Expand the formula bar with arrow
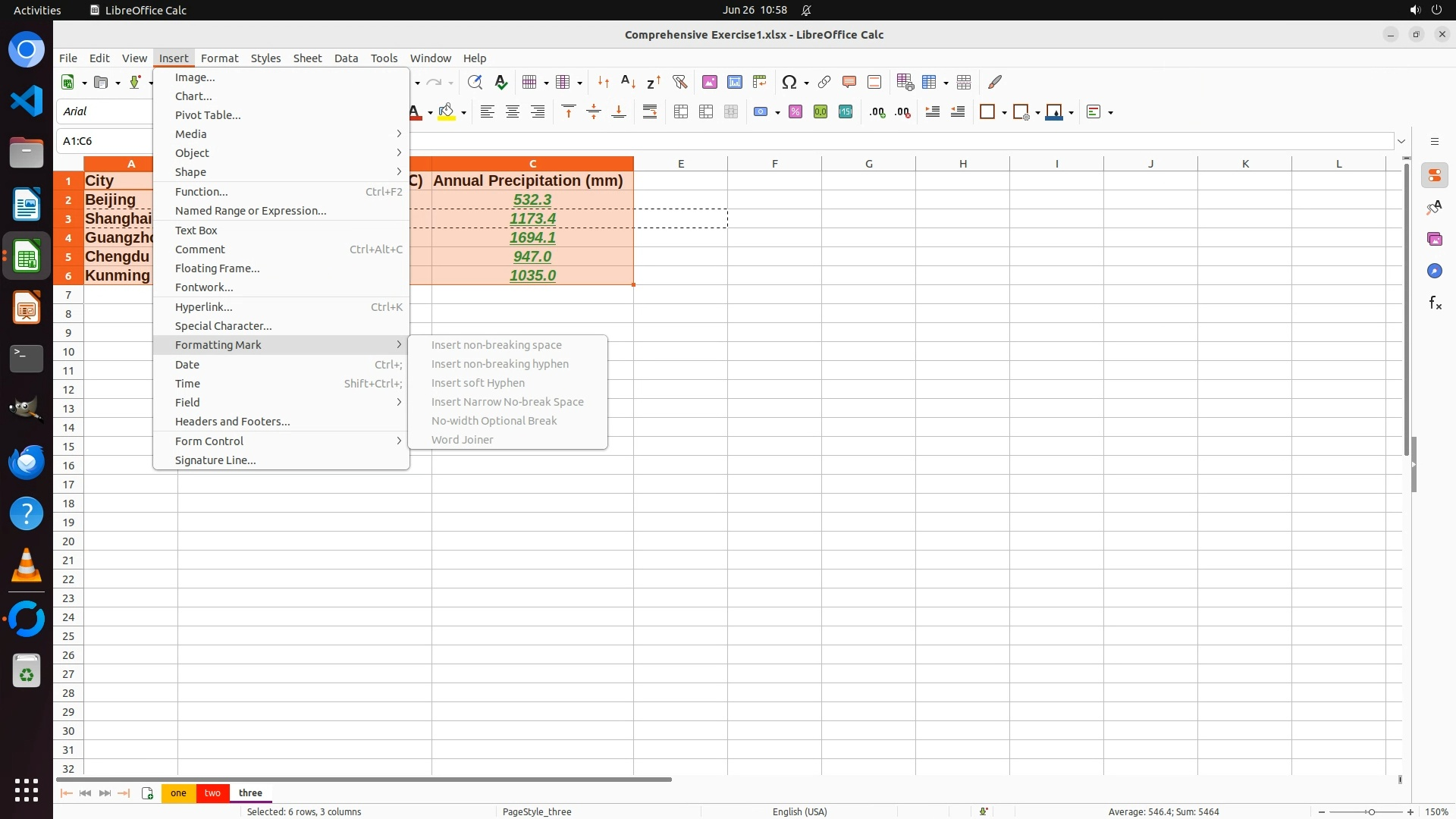1456x819 pixels. [1401, 141]
